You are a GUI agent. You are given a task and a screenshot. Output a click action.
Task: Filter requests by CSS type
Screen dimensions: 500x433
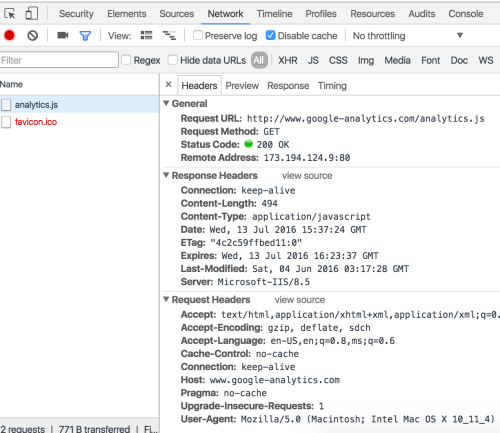(x=338, y=60)
